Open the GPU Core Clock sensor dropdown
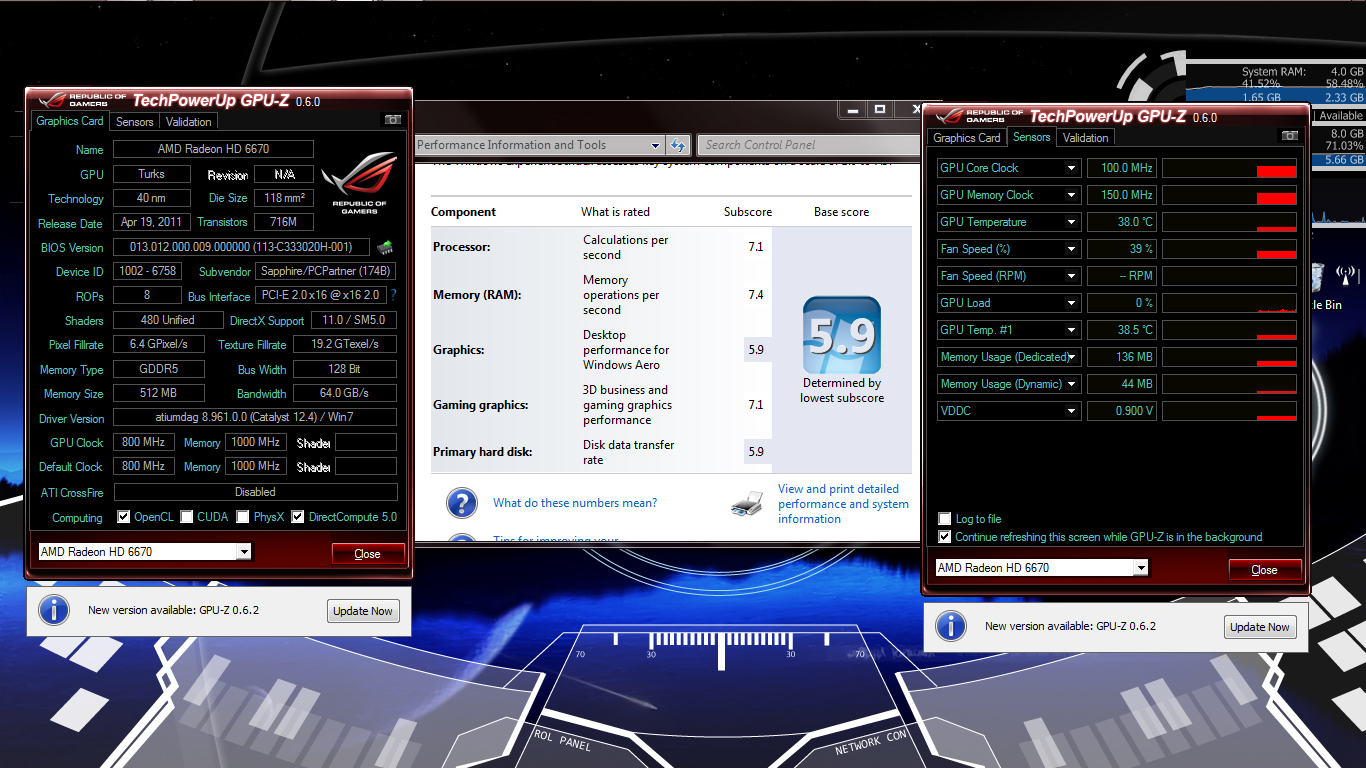This screenshot has width=1366, height=768. click(1071, 168)
